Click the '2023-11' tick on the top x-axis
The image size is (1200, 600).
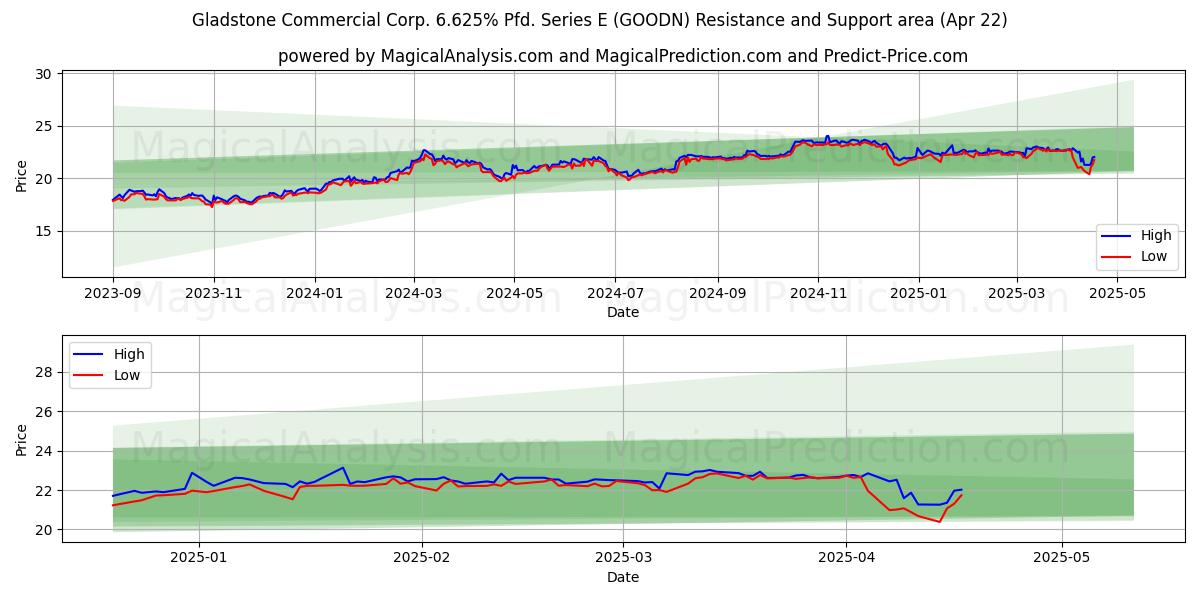point(214,294)
